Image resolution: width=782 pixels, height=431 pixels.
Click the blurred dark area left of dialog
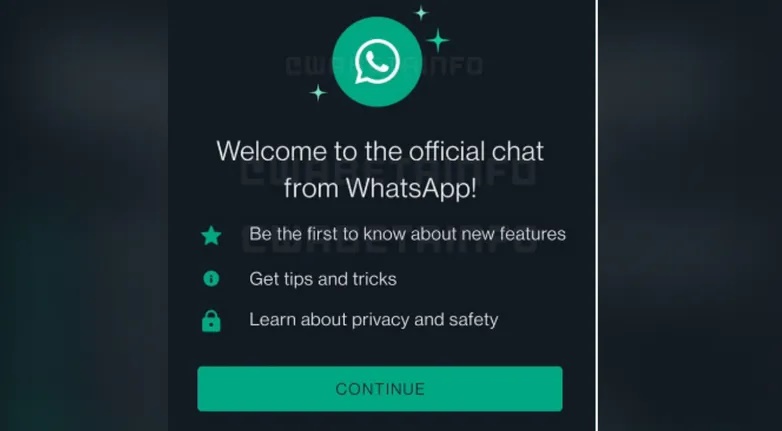[x=84, y=216]
